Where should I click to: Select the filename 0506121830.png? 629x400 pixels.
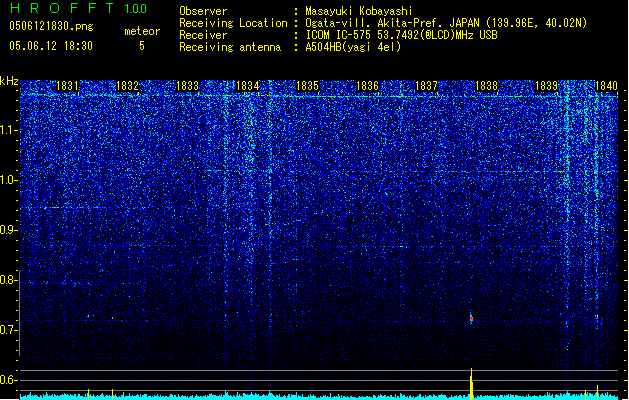coord(51,26)
